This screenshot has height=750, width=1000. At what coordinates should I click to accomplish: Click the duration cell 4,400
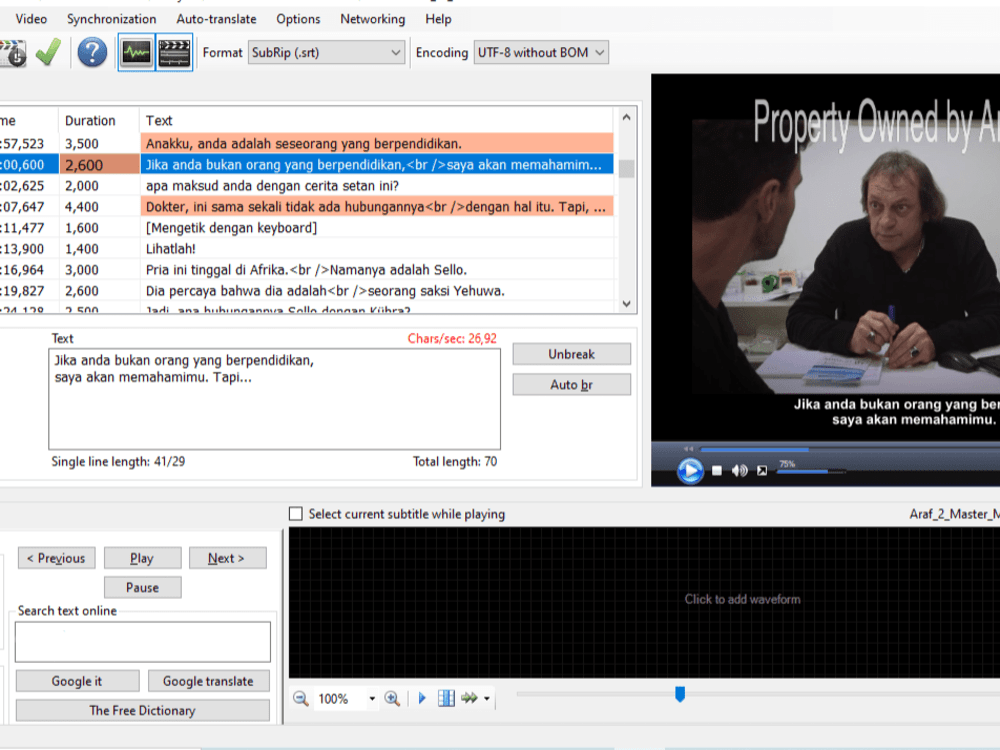(99, 207)
